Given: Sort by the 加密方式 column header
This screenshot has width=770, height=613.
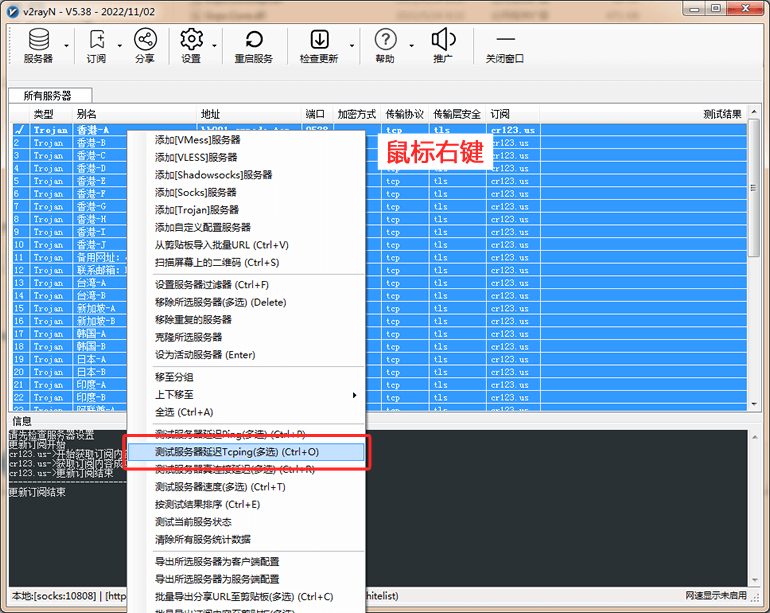Looking at the screenshot, I should tap(357, 114).
